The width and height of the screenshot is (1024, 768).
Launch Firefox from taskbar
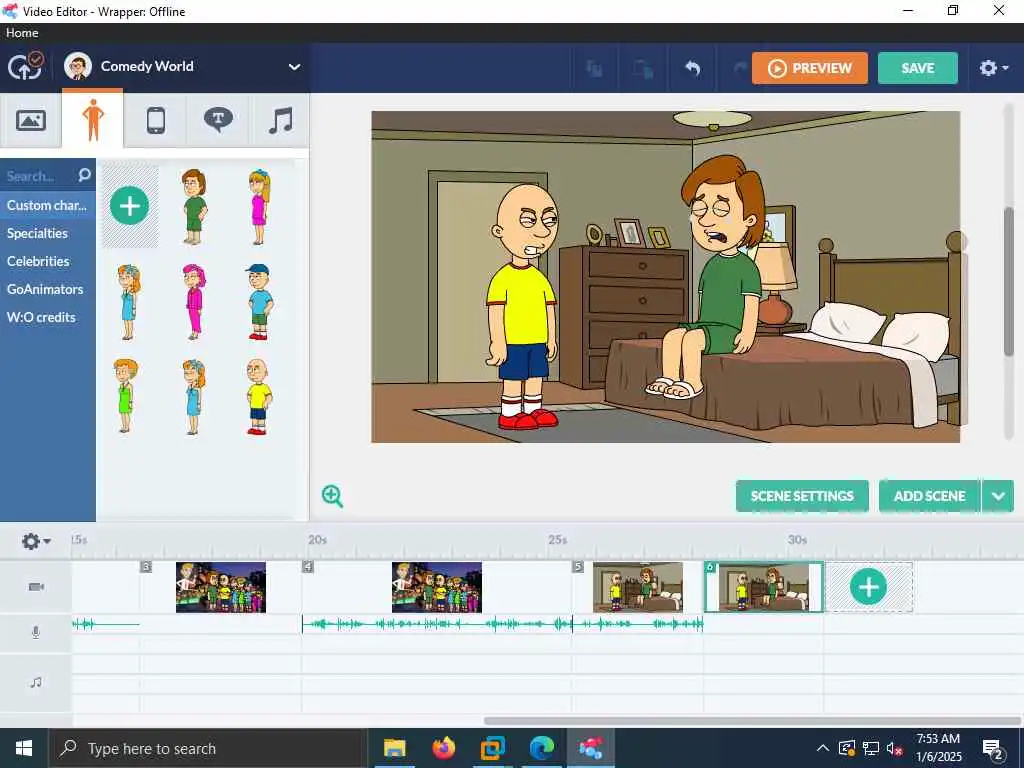(x=443, y=748)
